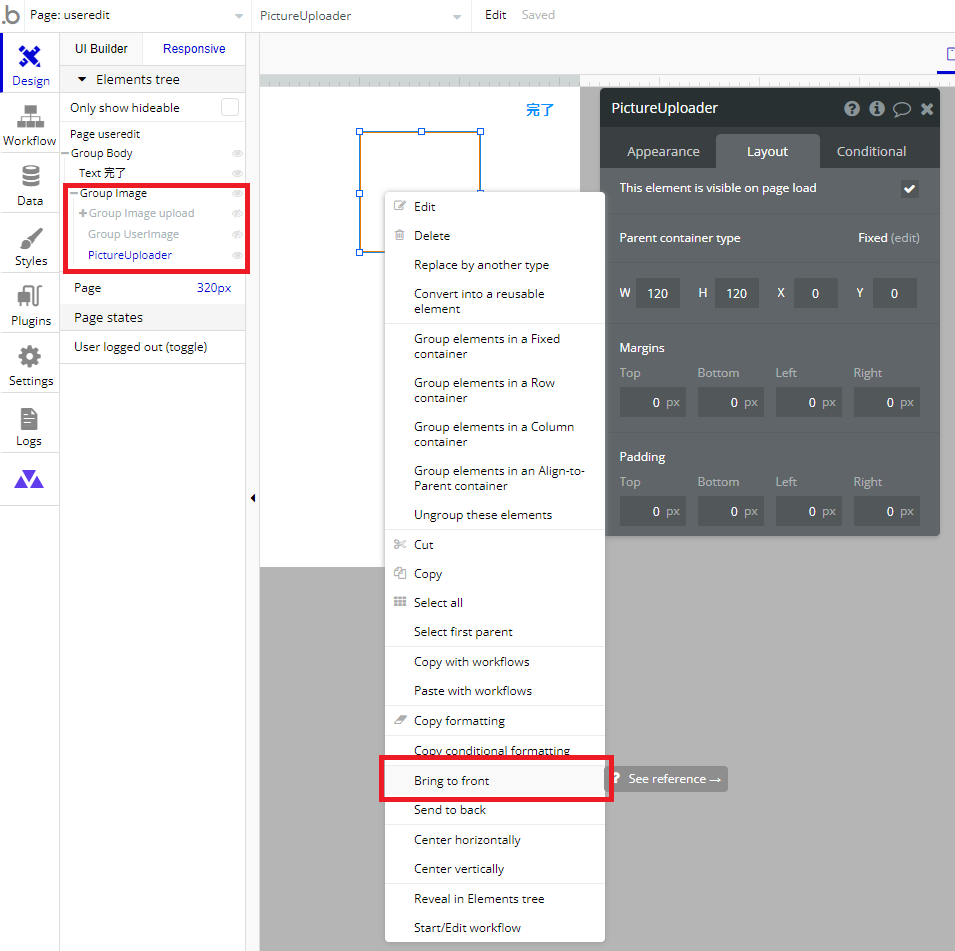
Task: Click the Bubble logo icon
Action: pos(12,15)
